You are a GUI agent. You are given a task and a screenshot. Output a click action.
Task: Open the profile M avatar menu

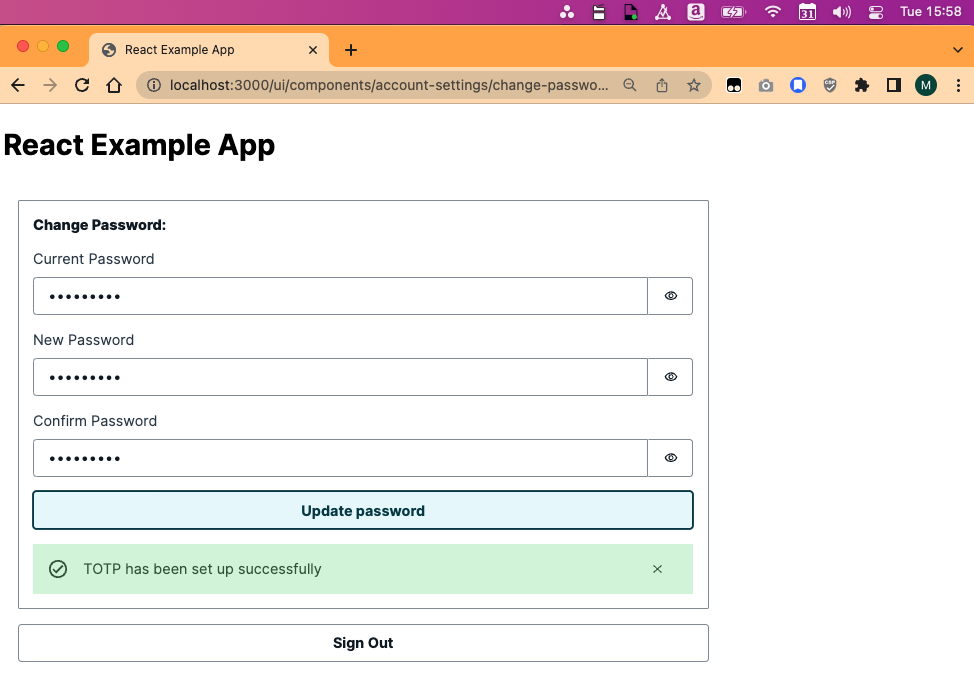[x=926, y=85]
